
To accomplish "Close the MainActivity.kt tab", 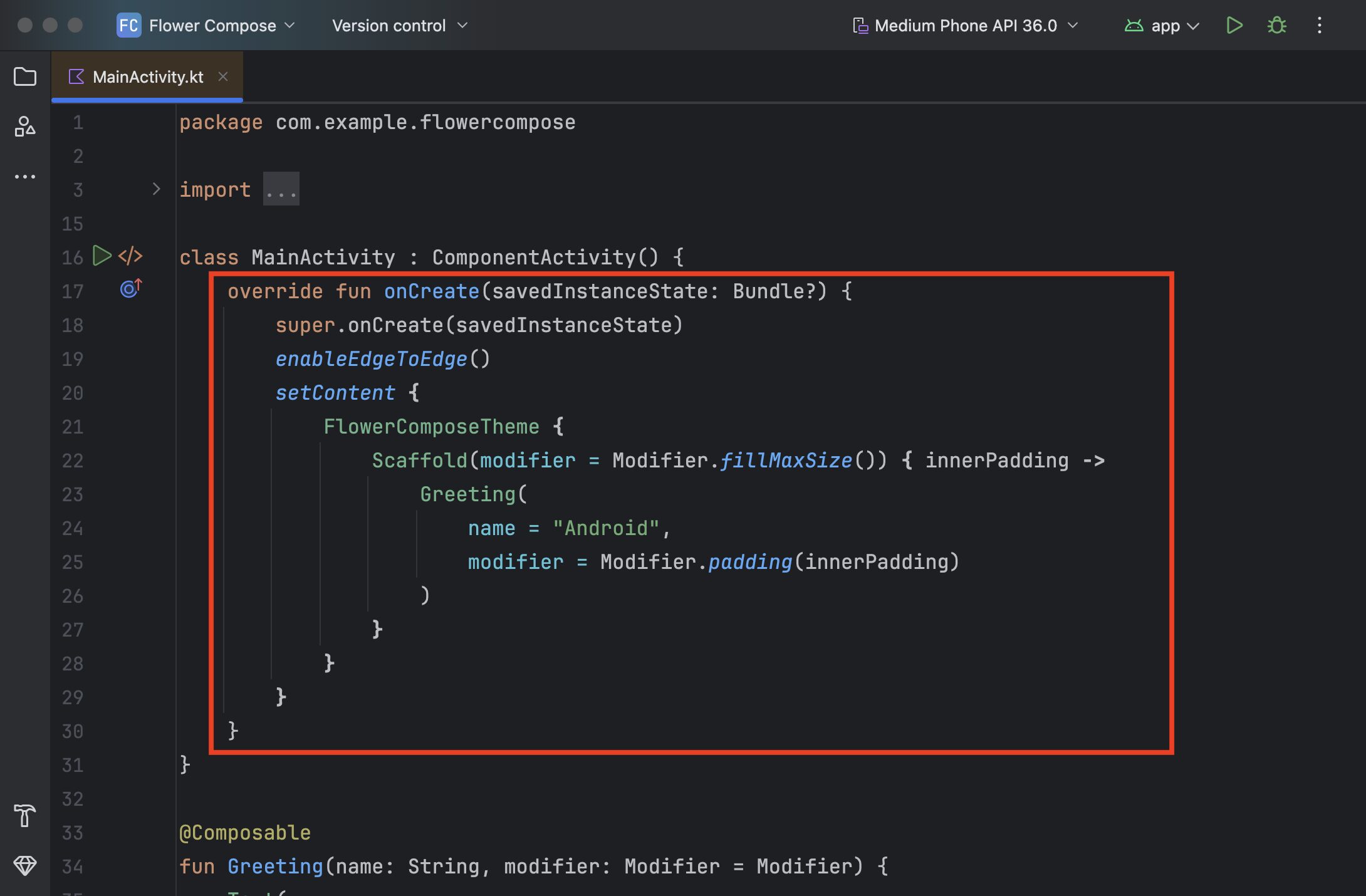I will pyautogui.click(x=223, y=76).
